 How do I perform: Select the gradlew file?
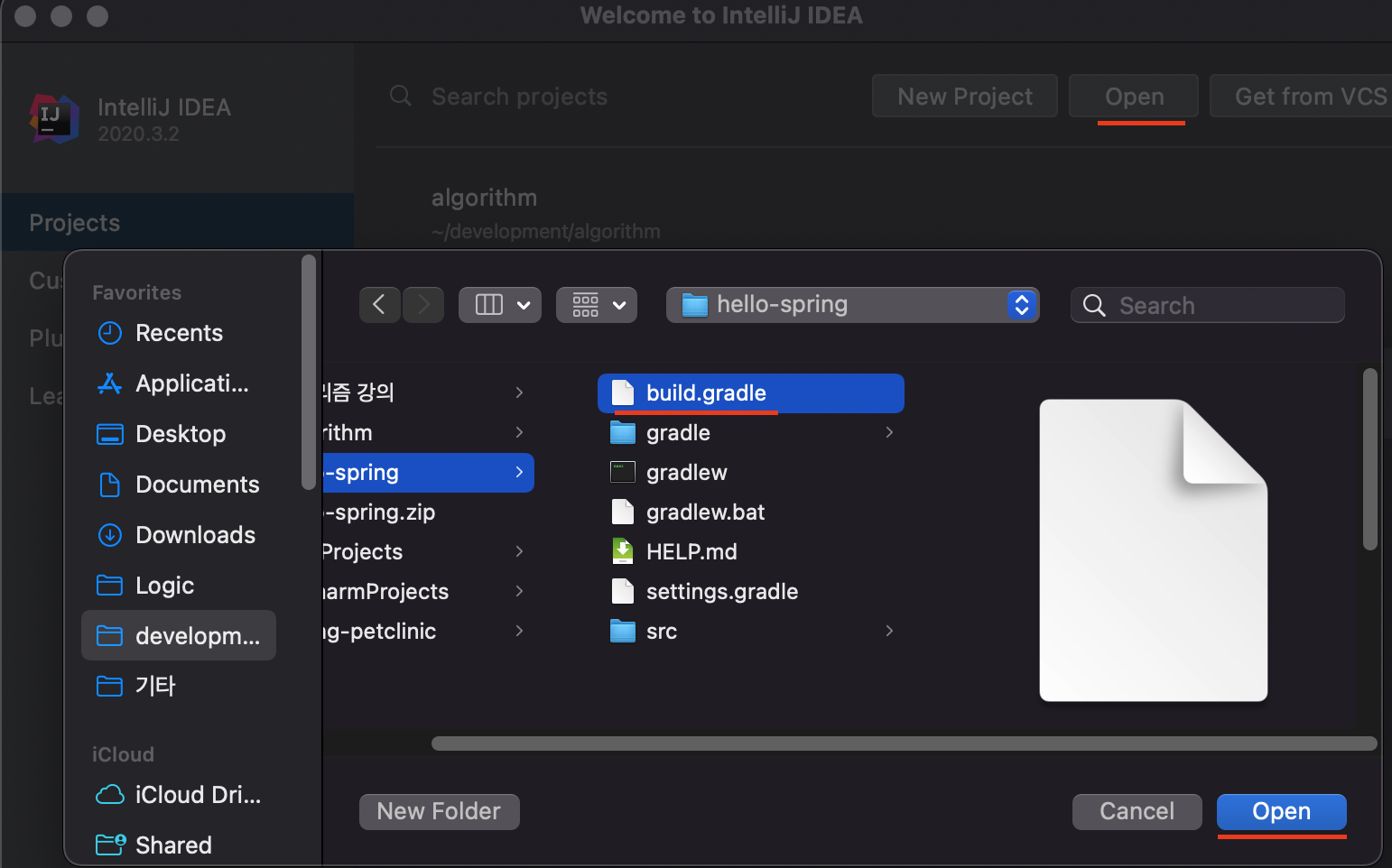pyautogui.click(x=751, y=473)
